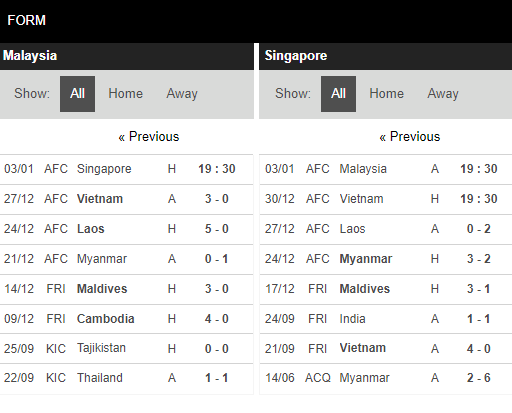The image size is (512, 413).
Task: Open Singapore vs Laos 0 - 2 result
Action: 386,229
